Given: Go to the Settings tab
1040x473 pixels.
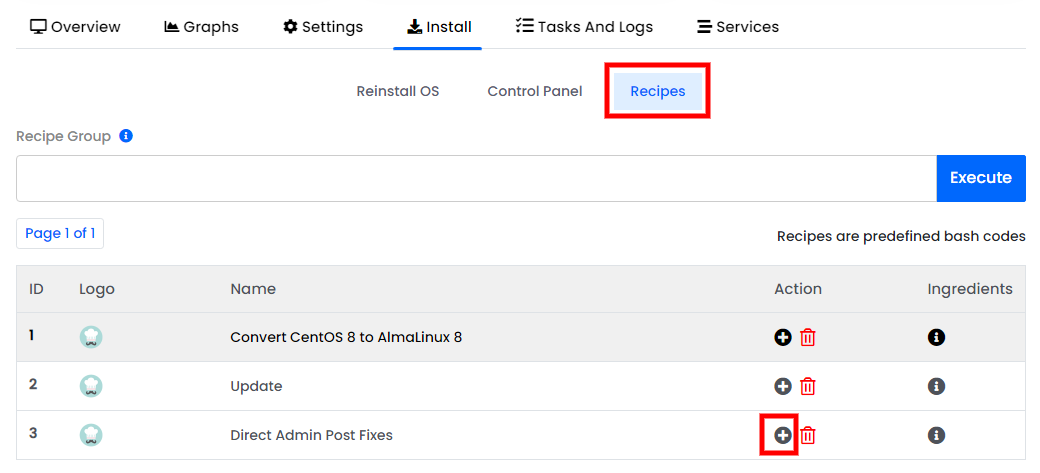Looking at the screenshot, I should 323,27.
